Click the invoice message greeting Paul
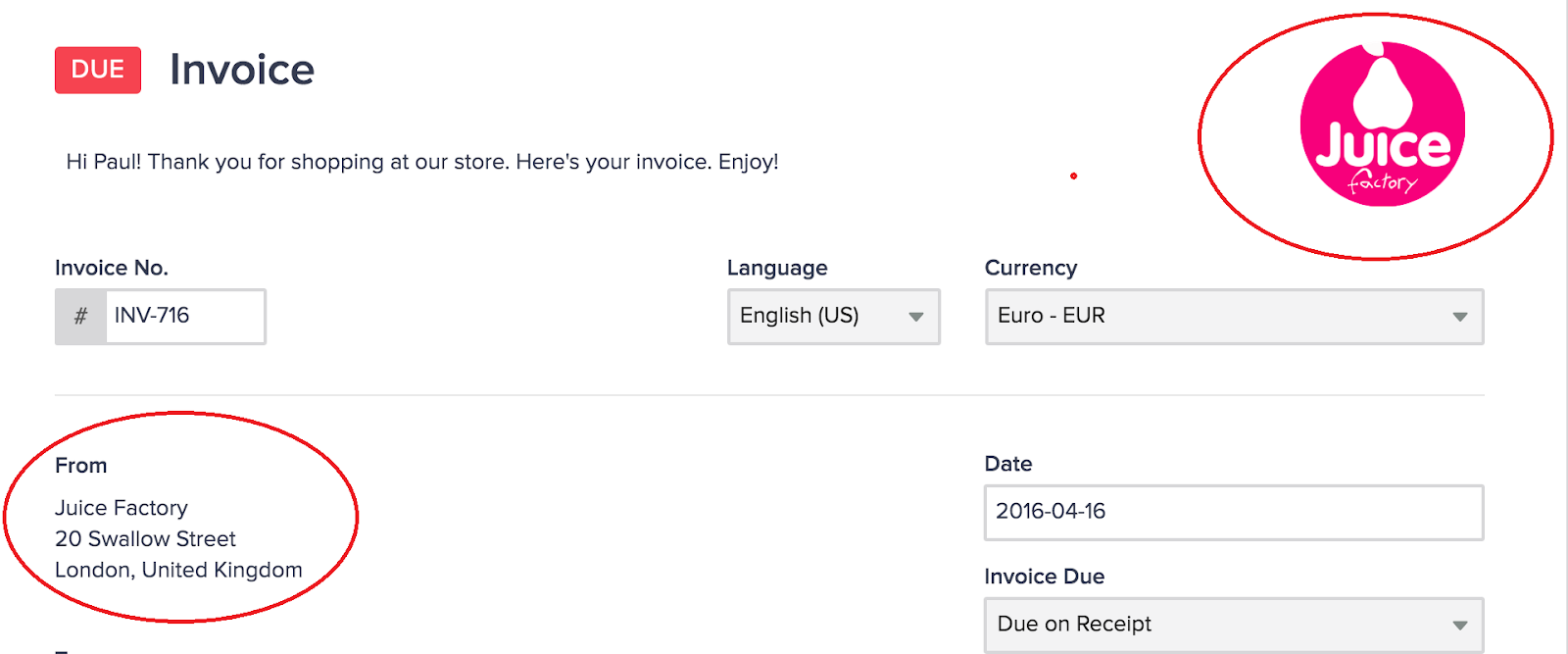Image resolution: width=1568 pixels, height=654 pixels. point(422,162)
